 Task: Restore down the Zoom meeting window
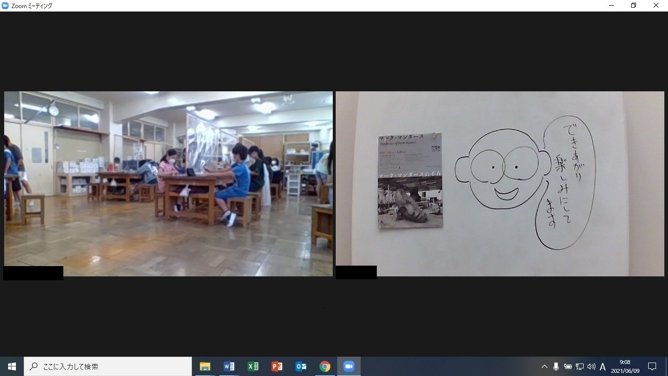pyautogui.click(x=633, y=6)
